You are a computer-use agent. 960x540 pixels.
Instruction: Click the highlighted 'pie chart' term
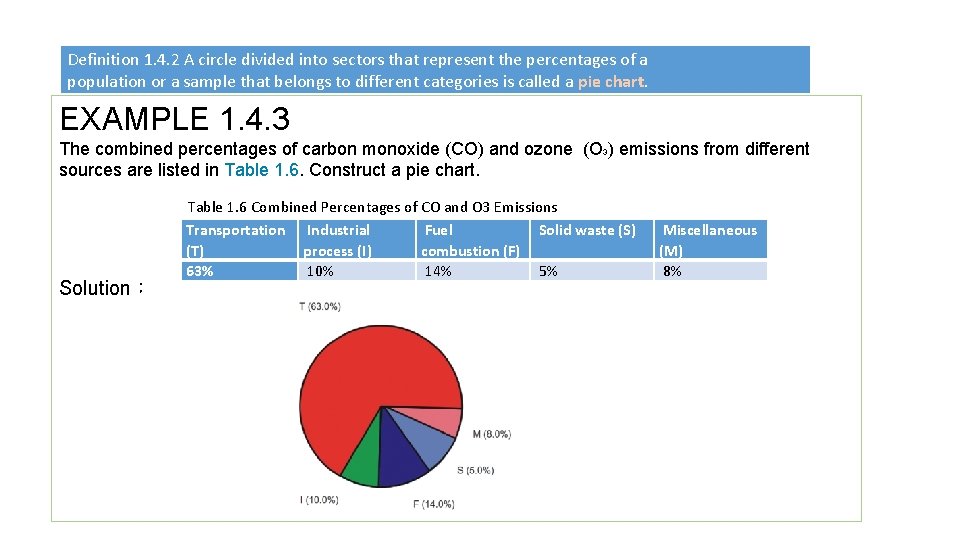click(611, 81)
